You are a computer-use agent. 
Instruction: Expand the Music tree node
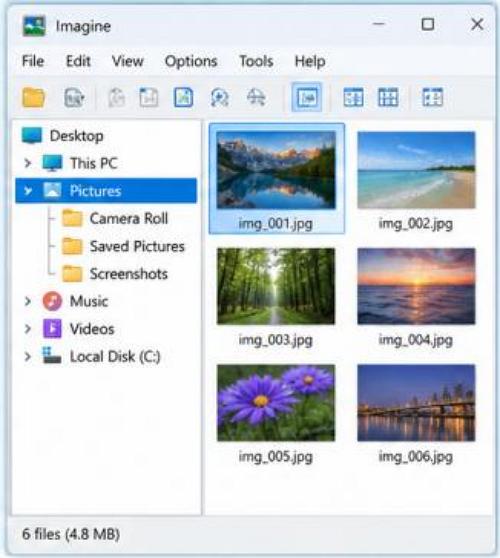(28, 301)
